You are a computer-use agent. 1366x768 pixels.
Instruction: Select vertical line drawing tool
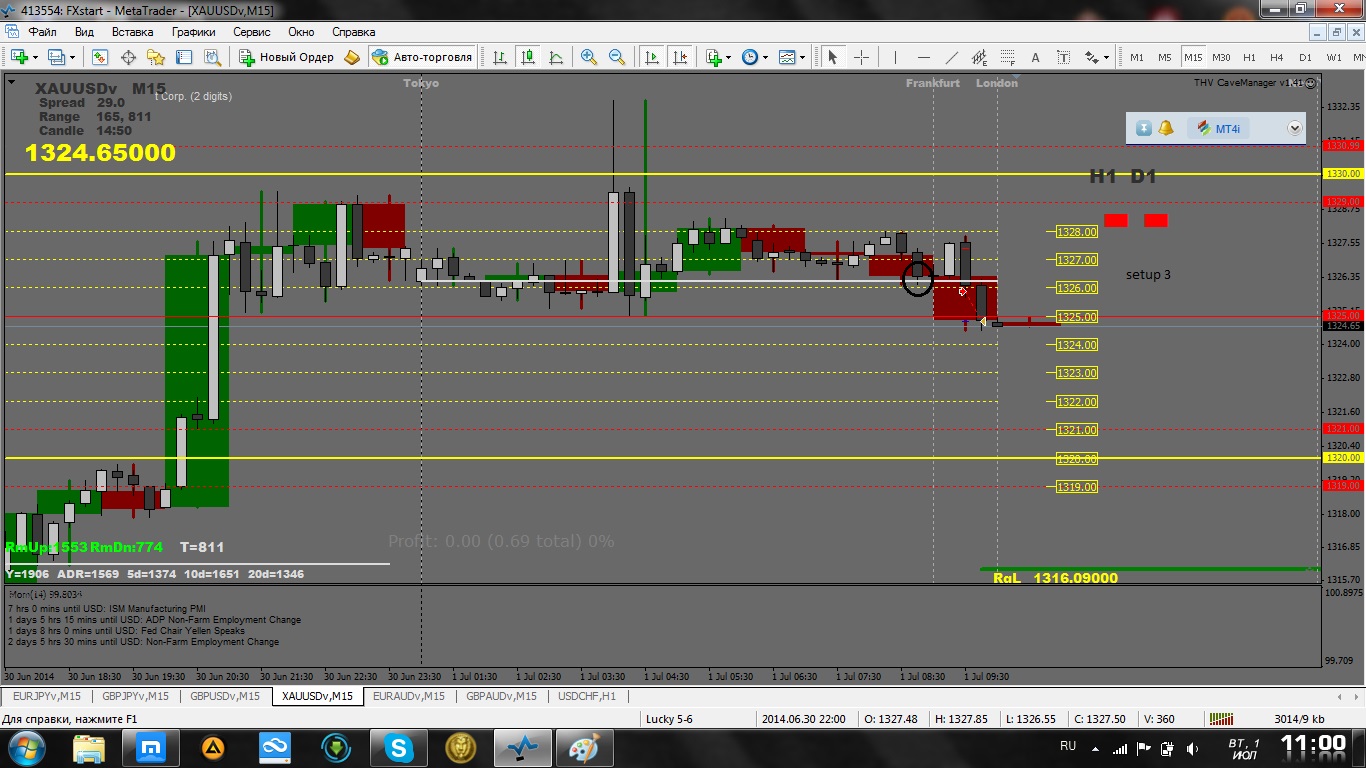895,57
